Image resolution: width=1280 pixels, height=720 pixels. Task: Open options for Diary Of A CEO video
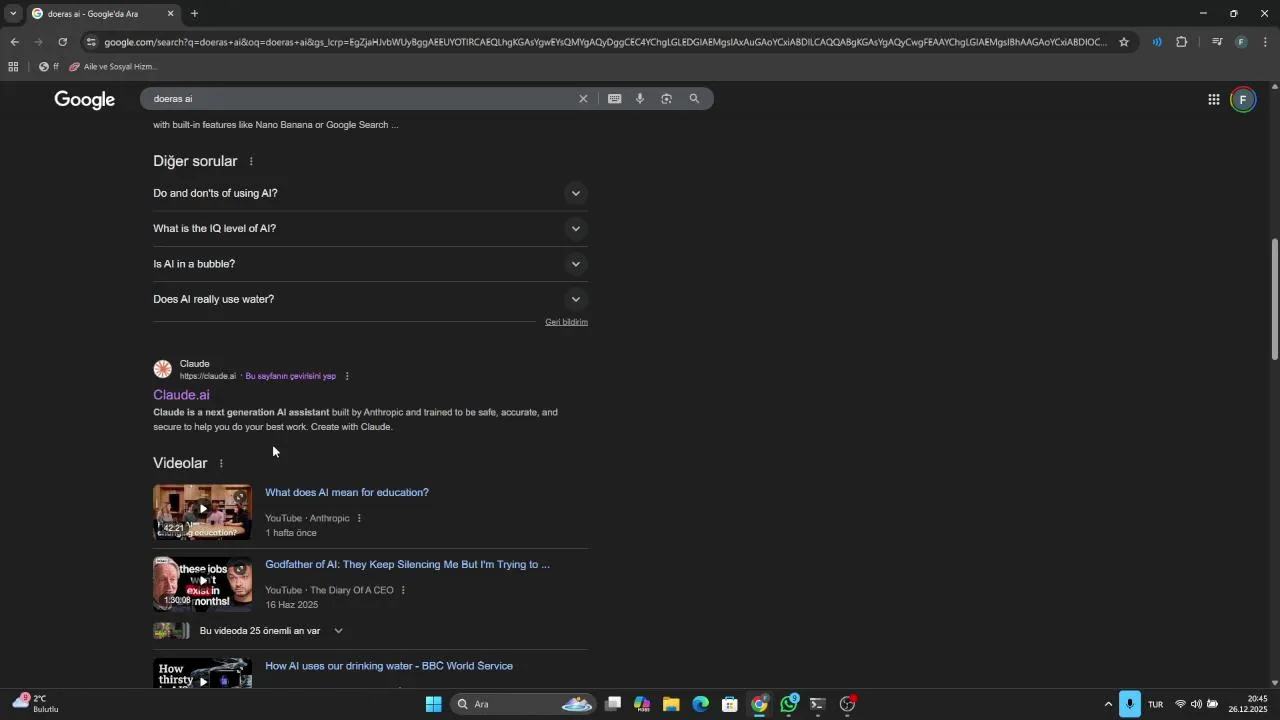(403, 590)
